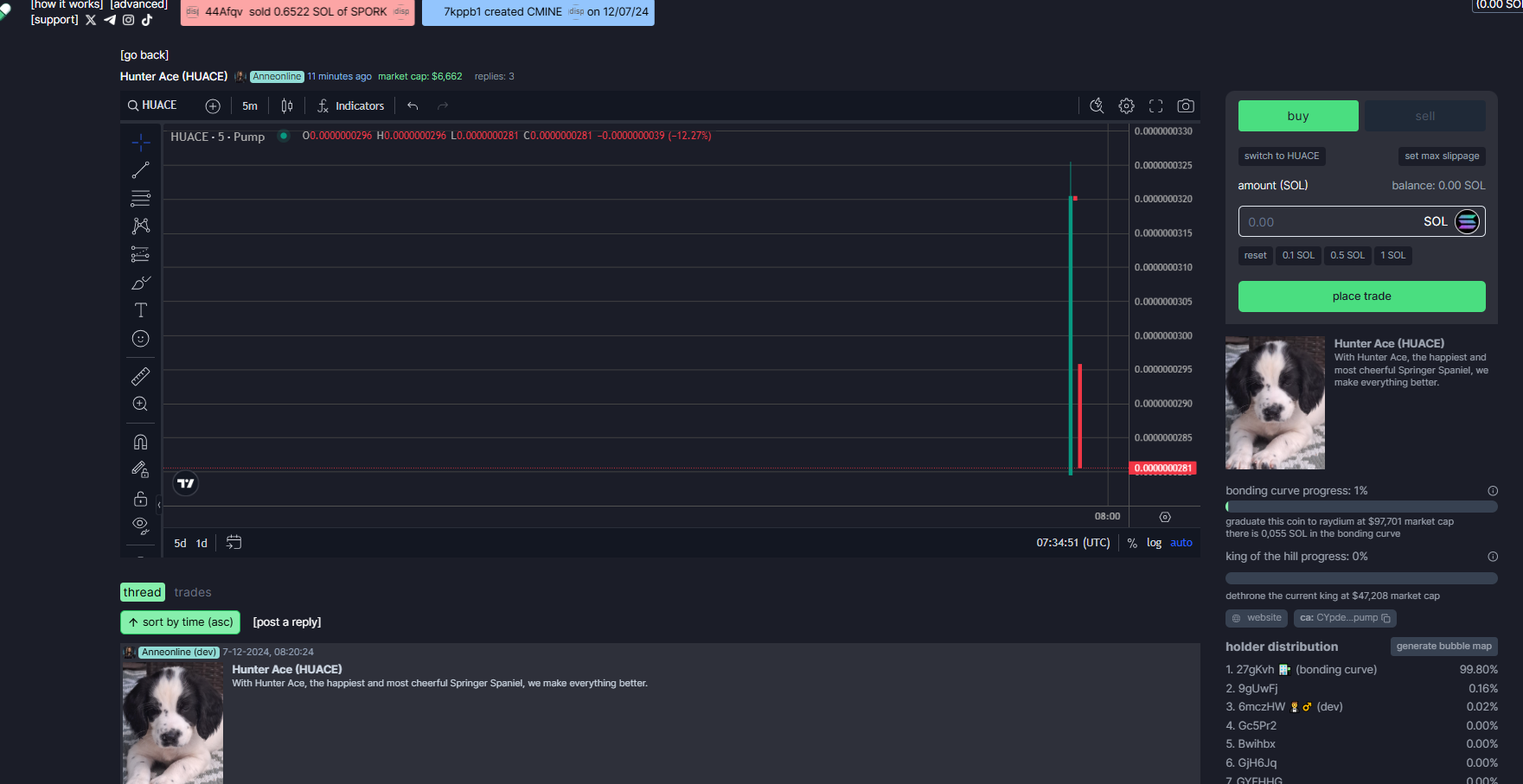Hide all drawings with eye icon
Viewport: 1523px width, 784px height.
(140, 525)
